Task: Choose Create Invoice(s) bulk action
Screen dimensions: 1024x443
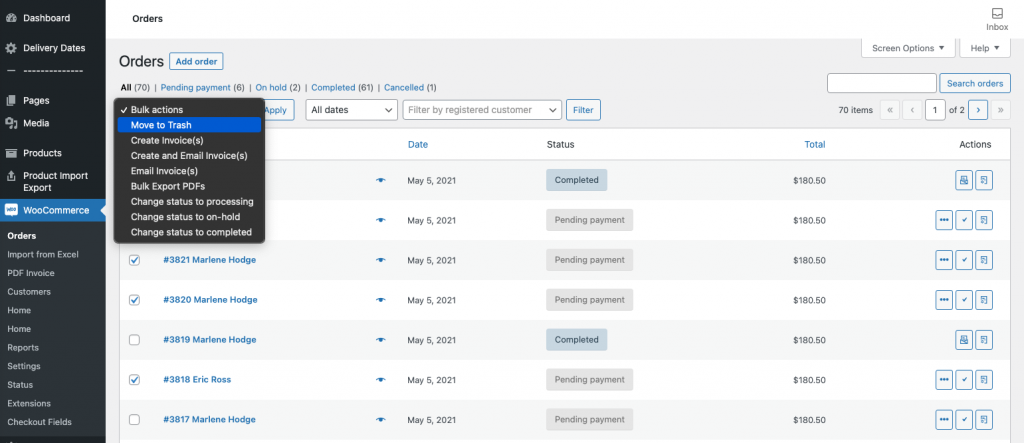Action: pos(189,140)
